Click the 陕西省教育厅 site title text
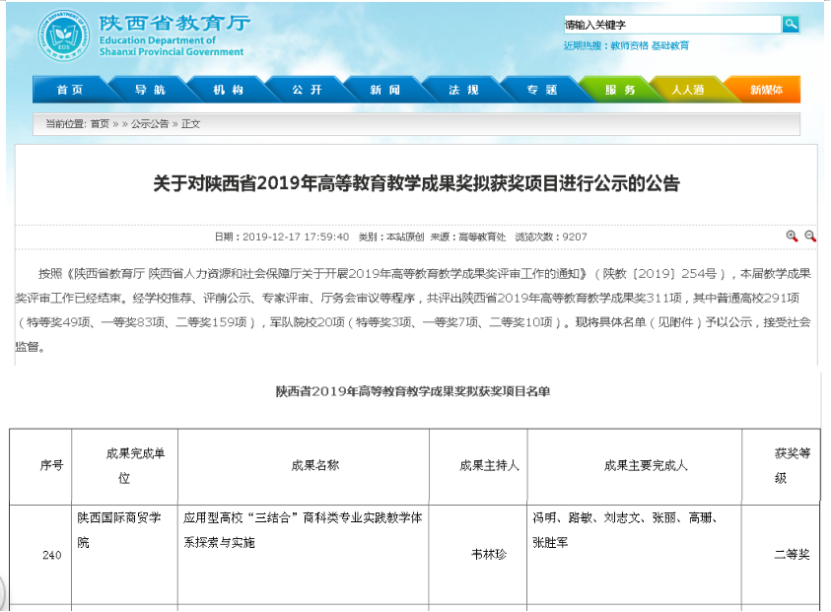This screenshot has height=612, width=831. [175, 23]
